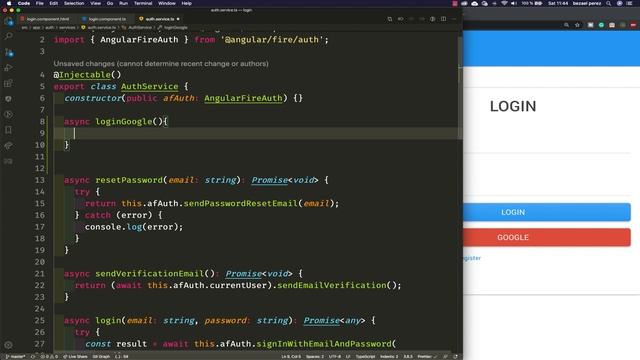Click the clock showing Sat 11:44
The width and height of the screenshot is (640, 360).
click(558, 3)
